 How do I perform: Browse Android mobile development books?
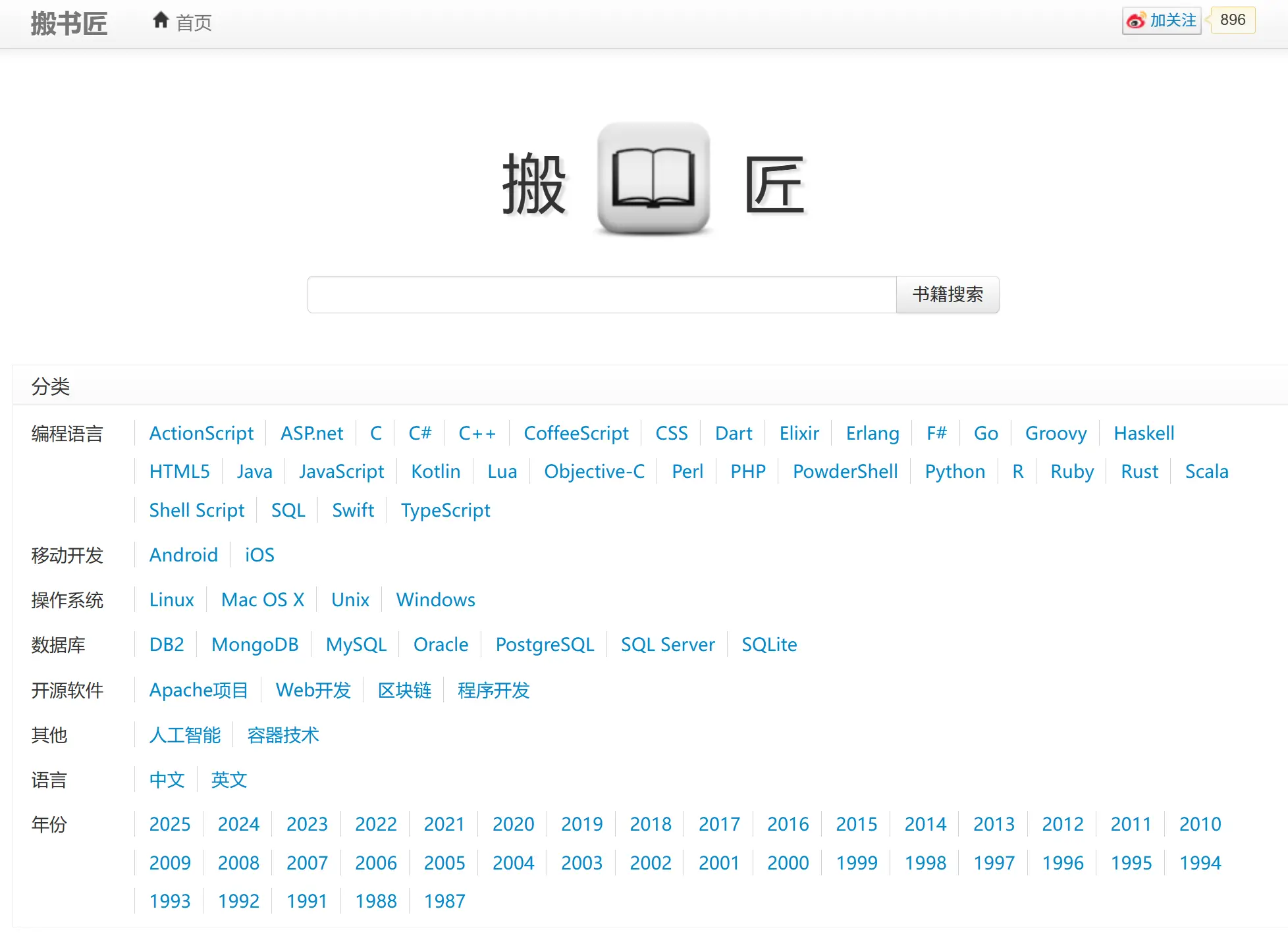point(183,555)
